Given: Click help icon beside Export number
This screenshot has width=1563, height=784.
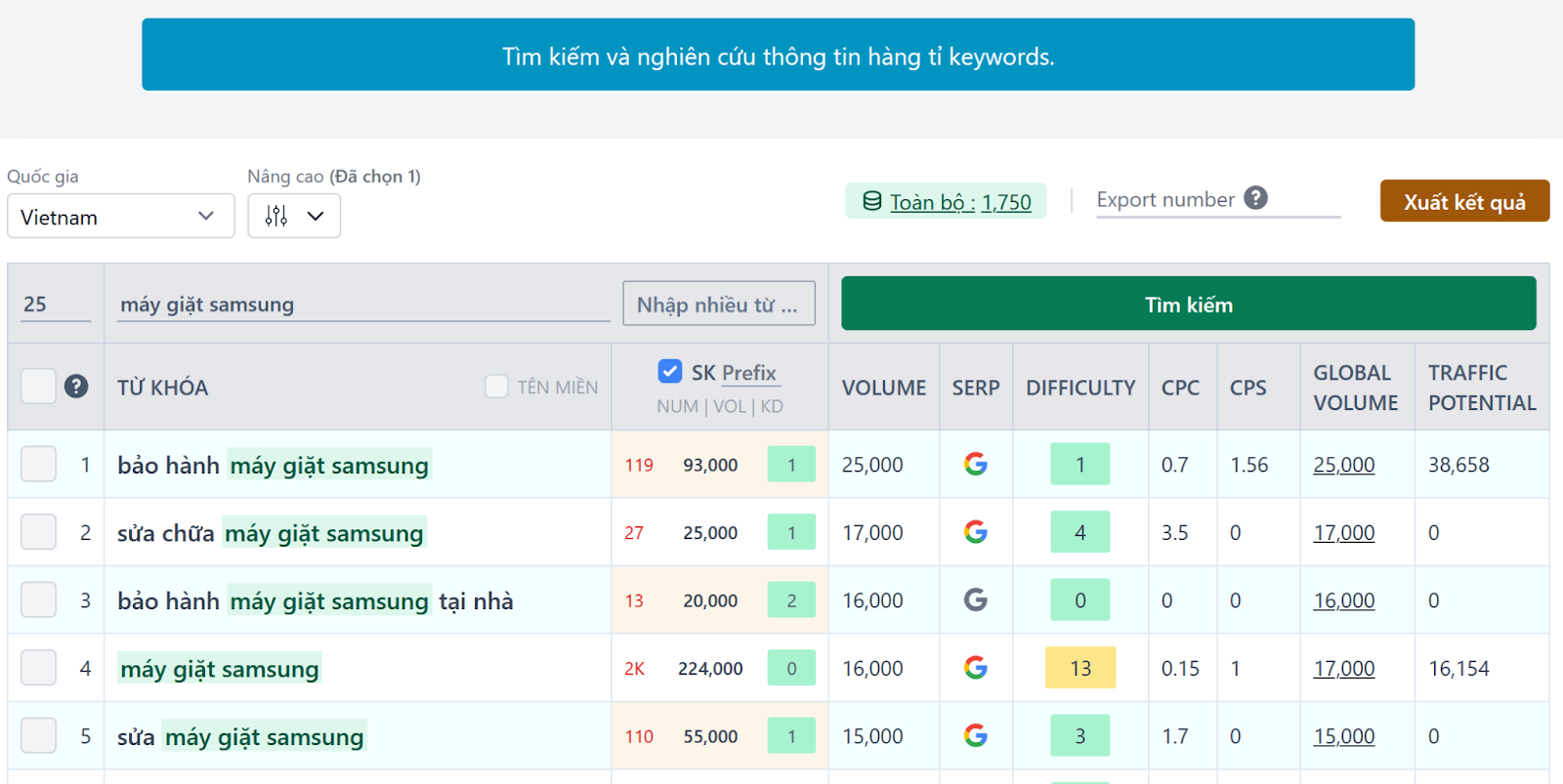Looking at the screenshot, I should 1255,198.
